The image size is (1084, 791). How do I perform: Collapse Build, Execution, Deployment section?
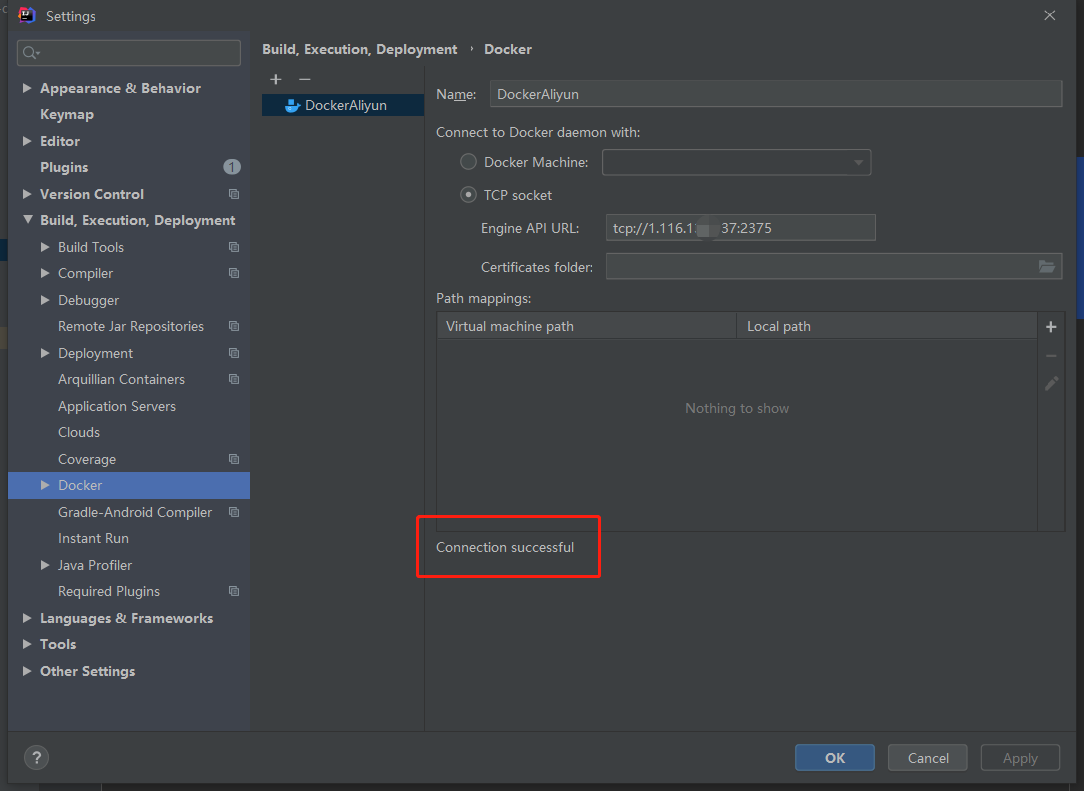click(x=27, y=220)
